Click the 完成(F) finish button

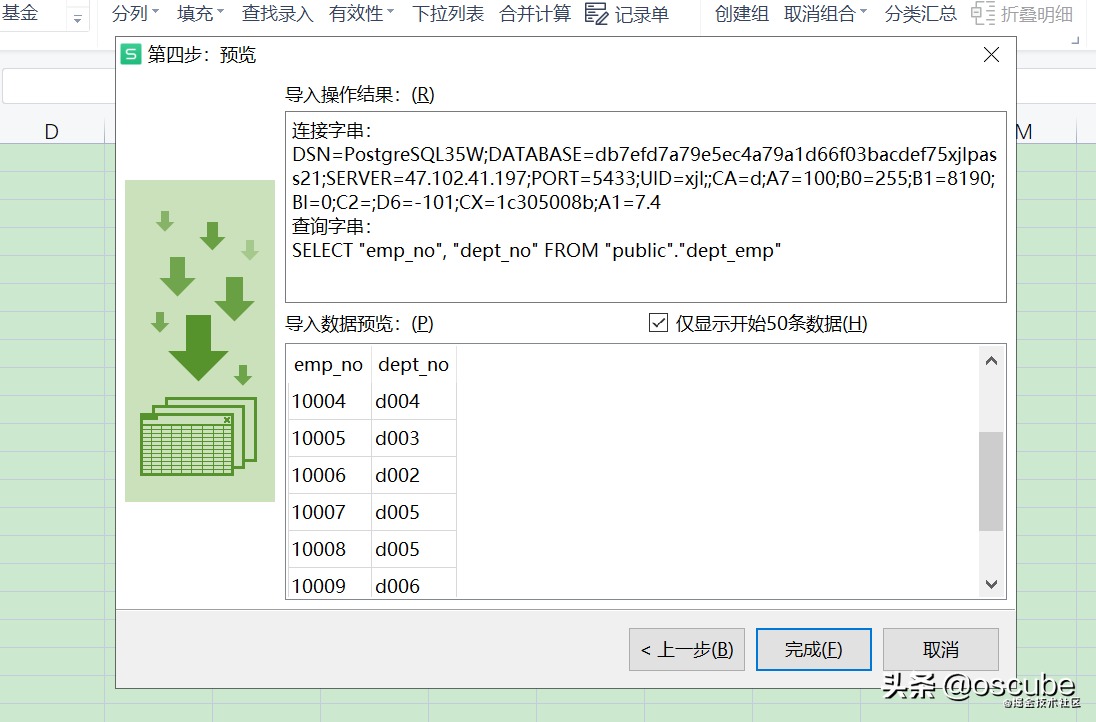(814, 649)
